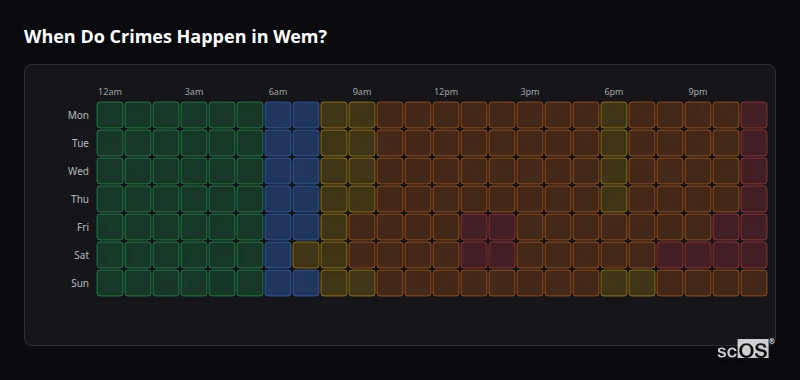
Task: Click the 'Fri' row label
Action: coord(83,227)
